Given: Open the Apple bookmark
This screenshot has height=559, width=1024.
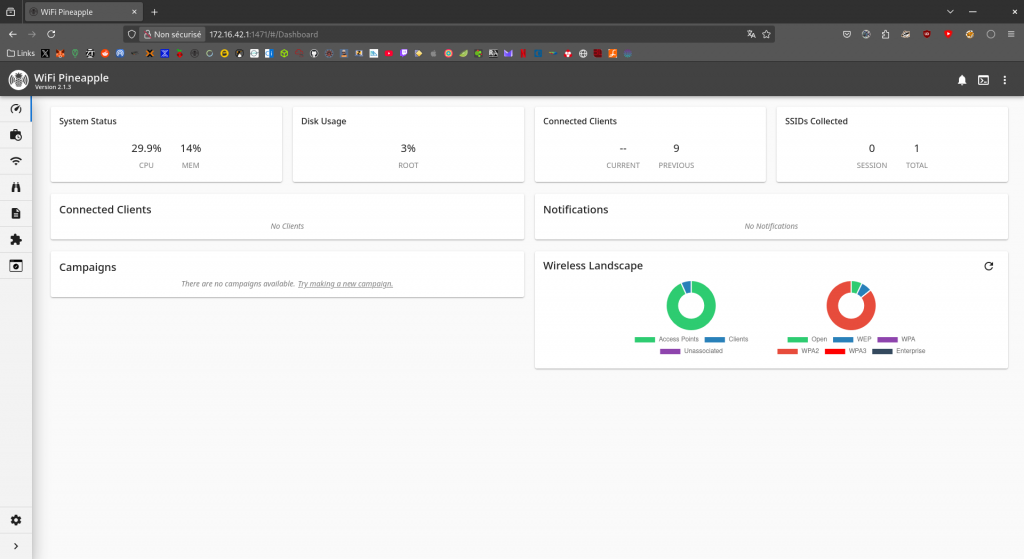Looking at the screenshot, I should 434,54.
